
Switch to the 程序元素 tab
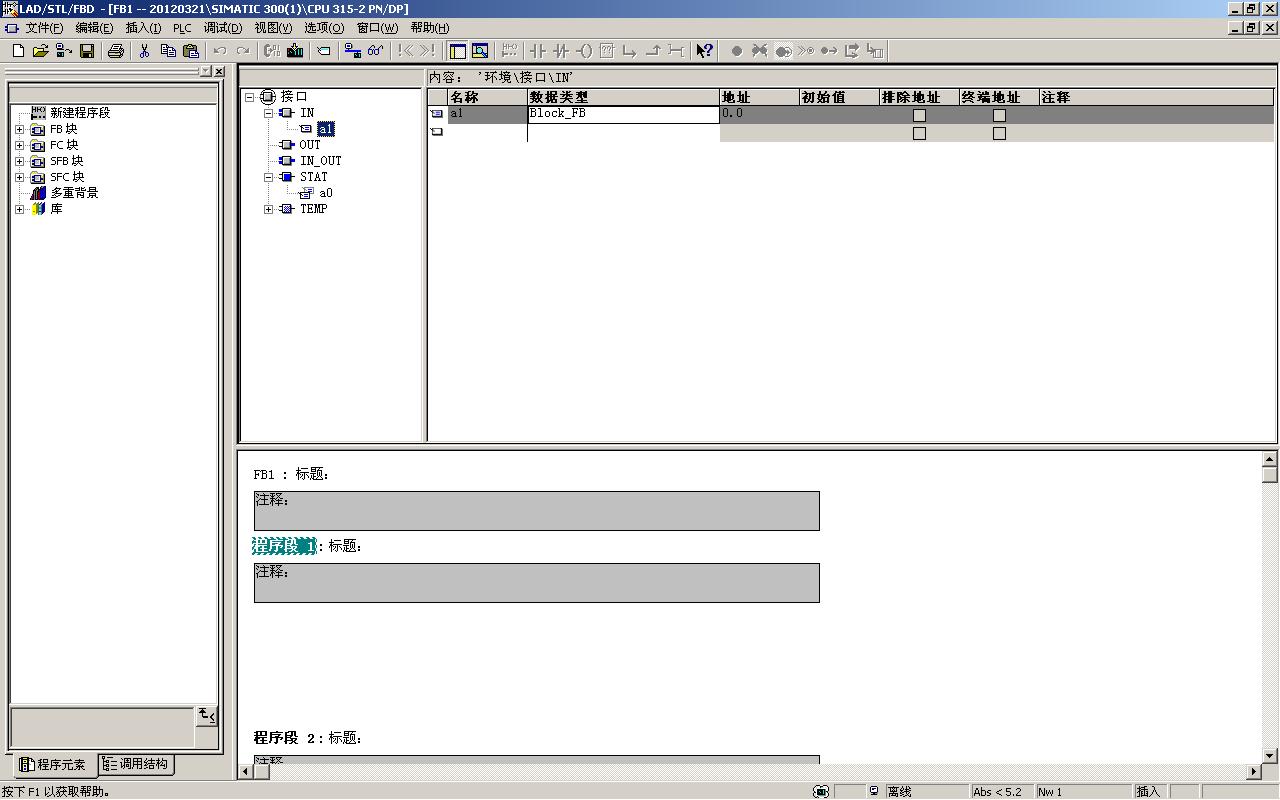coord(53,765)
